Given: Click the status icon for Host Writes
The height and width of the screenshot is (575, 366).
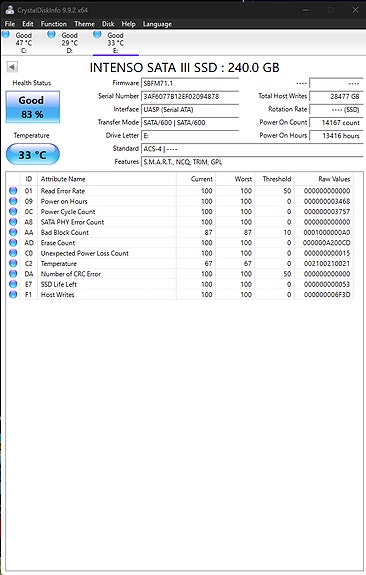Looking at the screenshot, I should click(x=13, y=294).
